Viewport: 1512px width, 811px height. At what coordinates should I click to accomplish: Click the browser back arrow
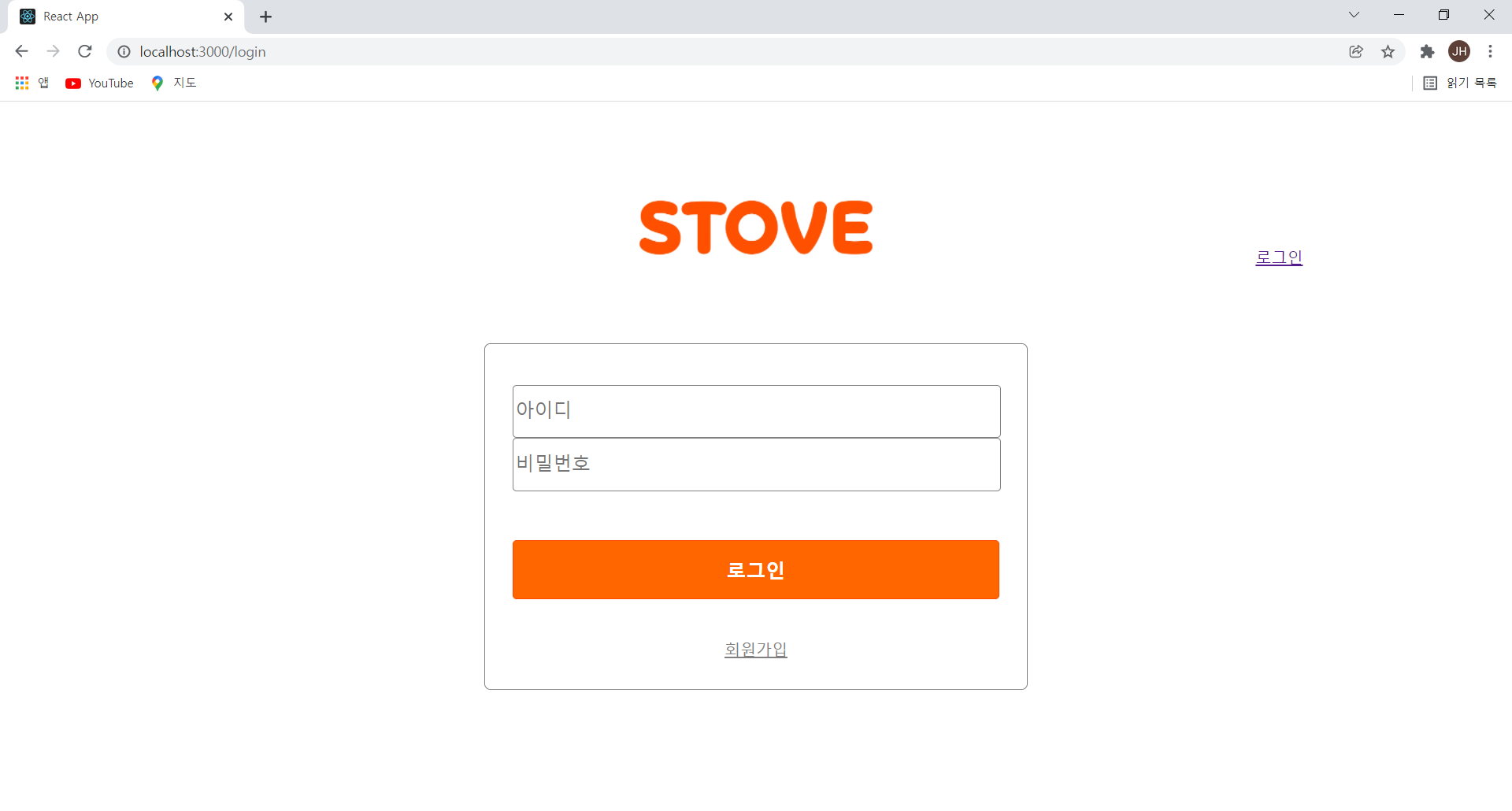[20, 51]
